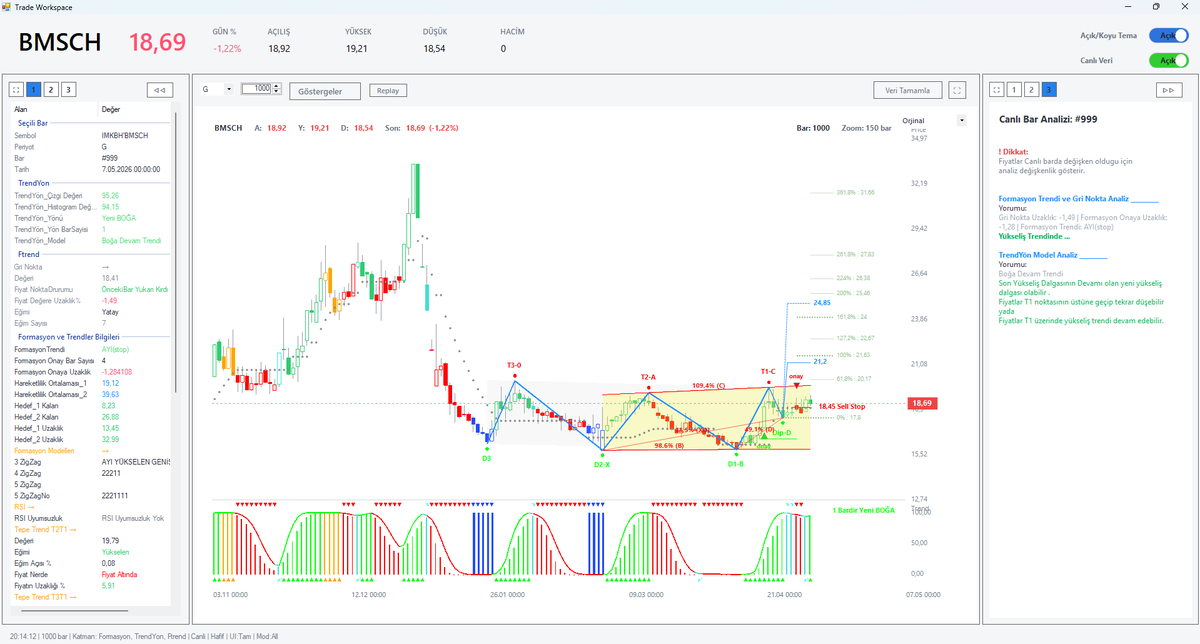
Task: Click the Ftrend section header
Action: [x=28, y=255]
